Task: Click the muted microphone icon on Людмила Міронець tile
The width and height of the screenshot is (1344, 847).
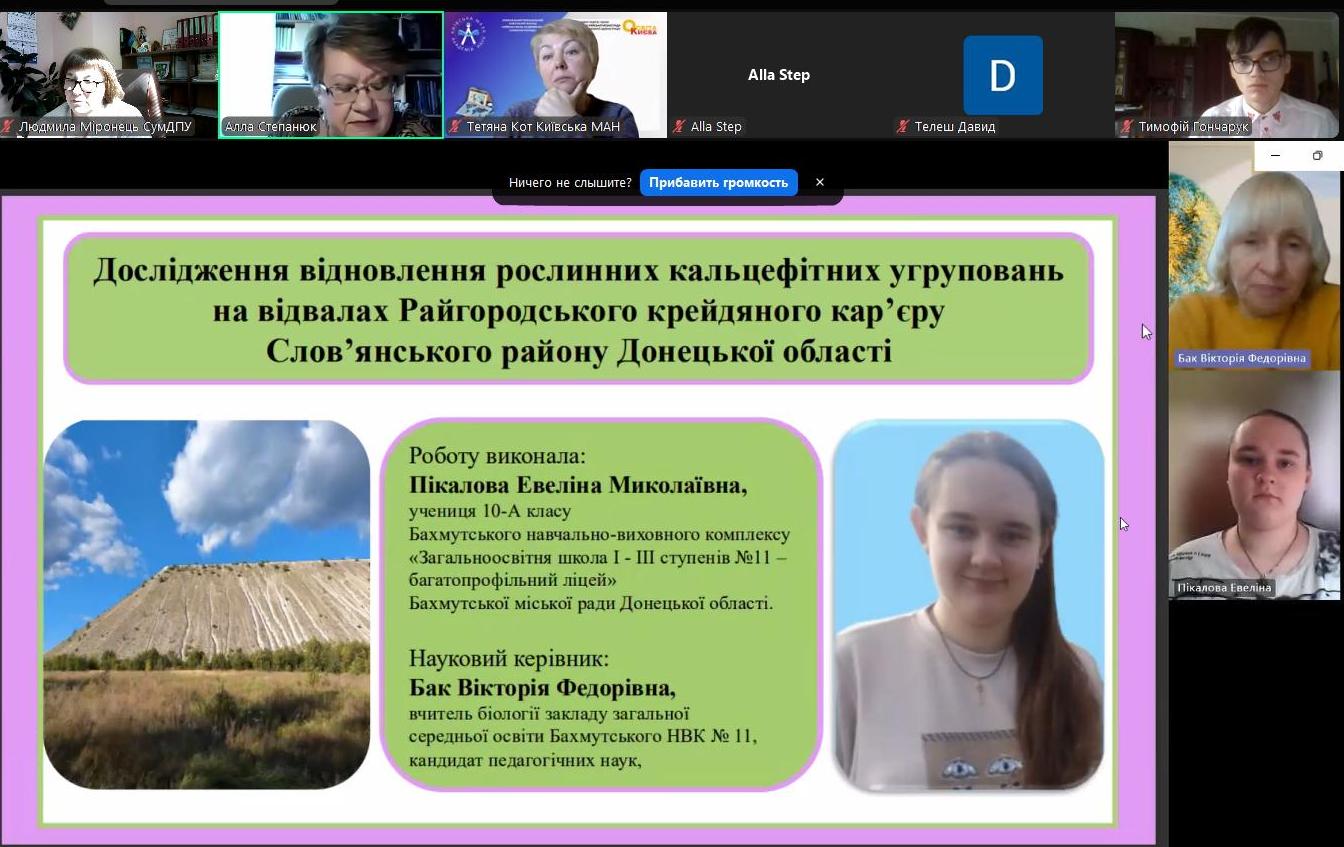Action: [x=8, y=126]
